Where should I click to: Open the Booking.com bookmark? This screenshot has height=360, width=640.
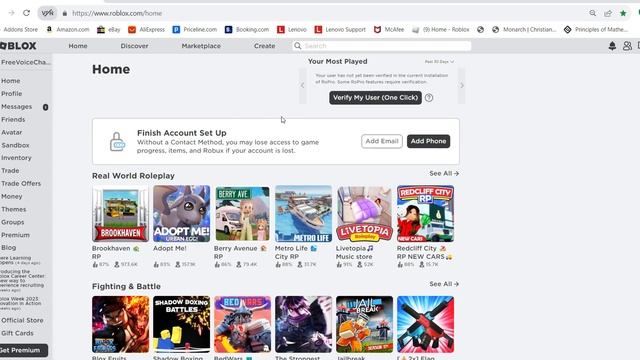pos(247,29)
